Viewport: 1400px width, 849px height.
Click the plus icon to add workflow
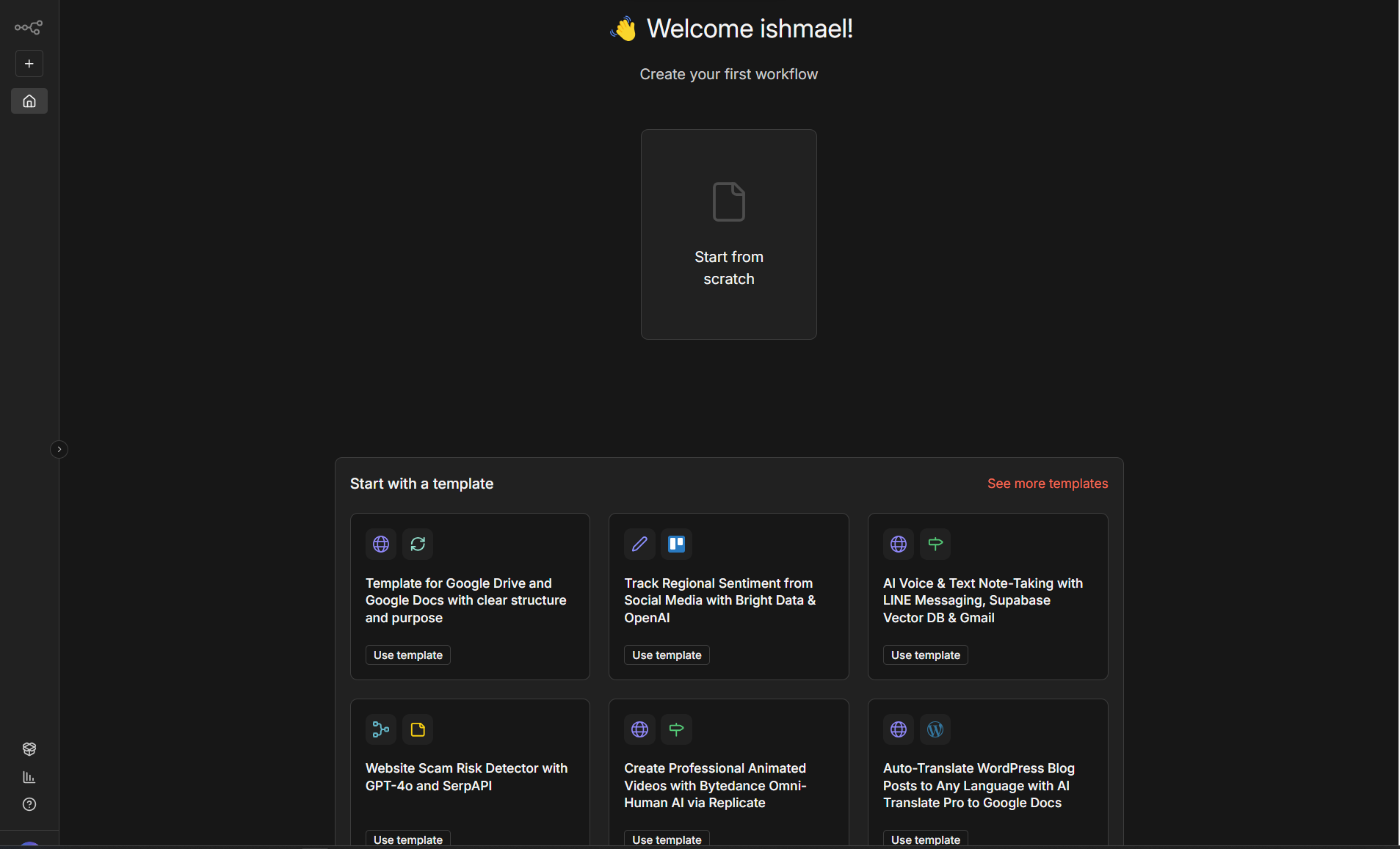pyautogui.click(x=29, y=64)
